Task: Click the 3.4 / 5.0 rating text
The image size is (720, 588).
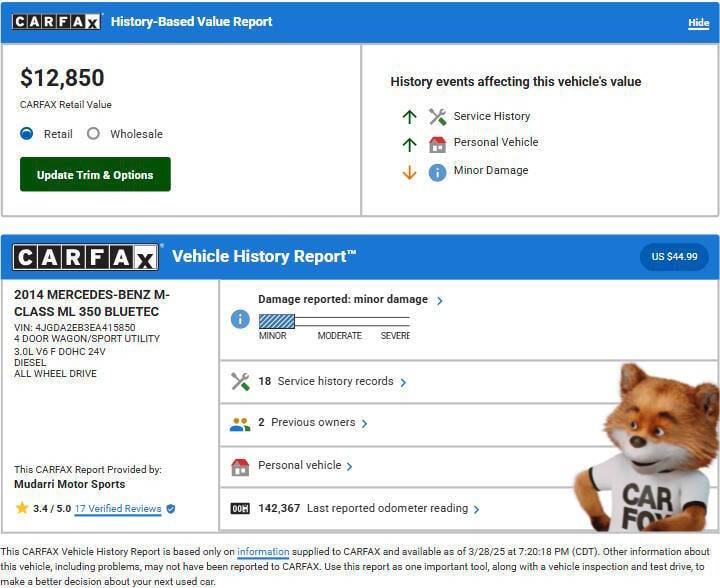Action: pos(52,509)
